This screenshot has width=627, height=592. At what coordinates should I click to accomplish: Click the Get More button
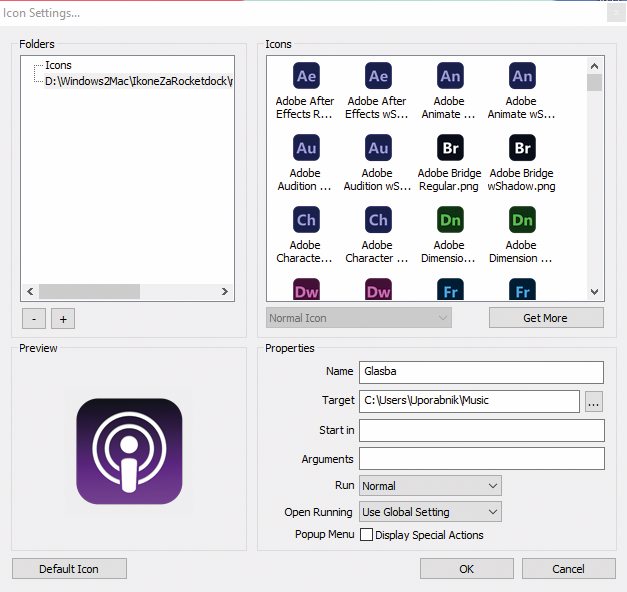546,318
